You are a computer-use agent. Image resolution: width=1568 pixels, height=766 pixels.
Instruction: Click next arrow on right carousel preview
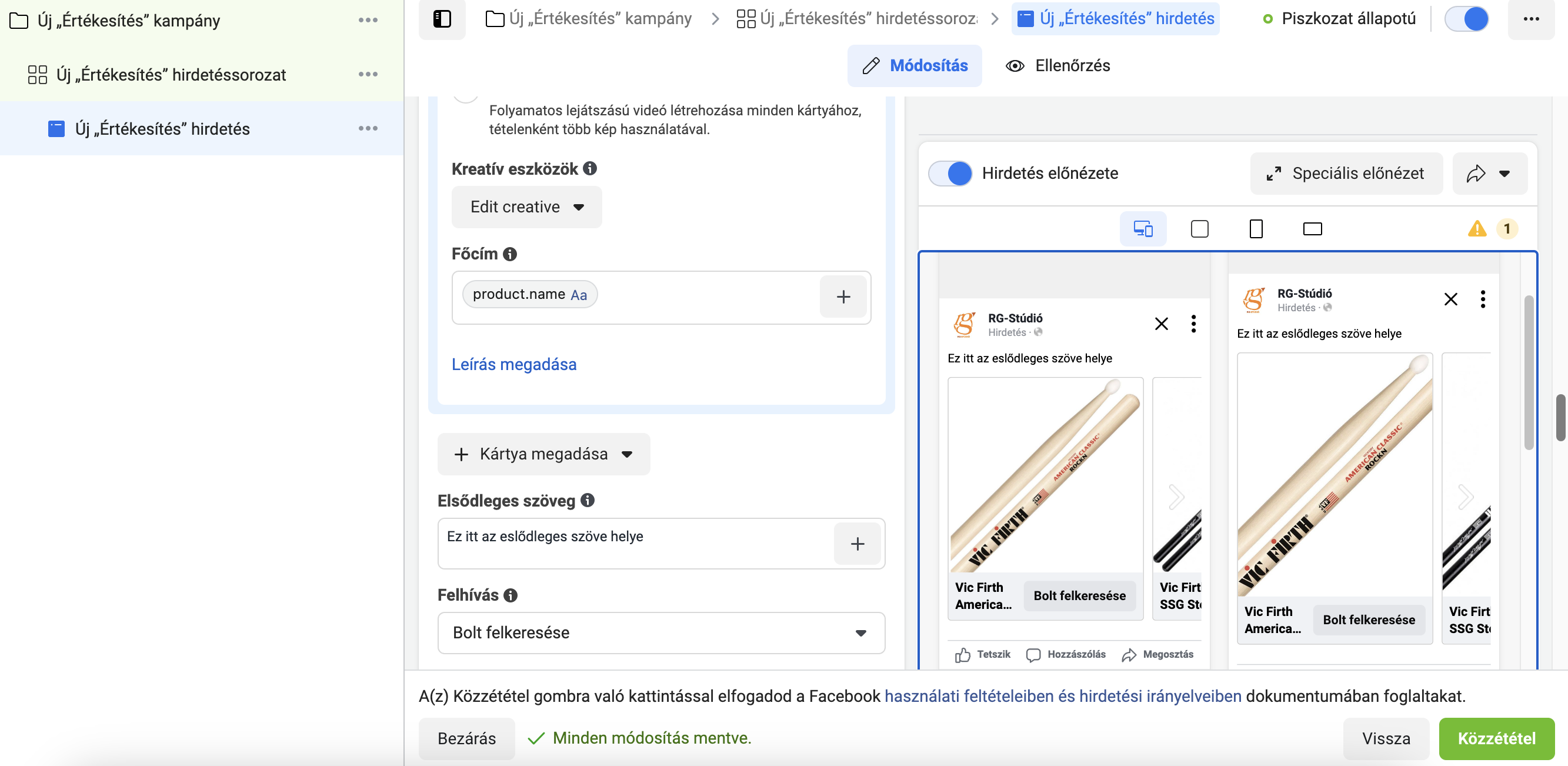point(1466,497)
